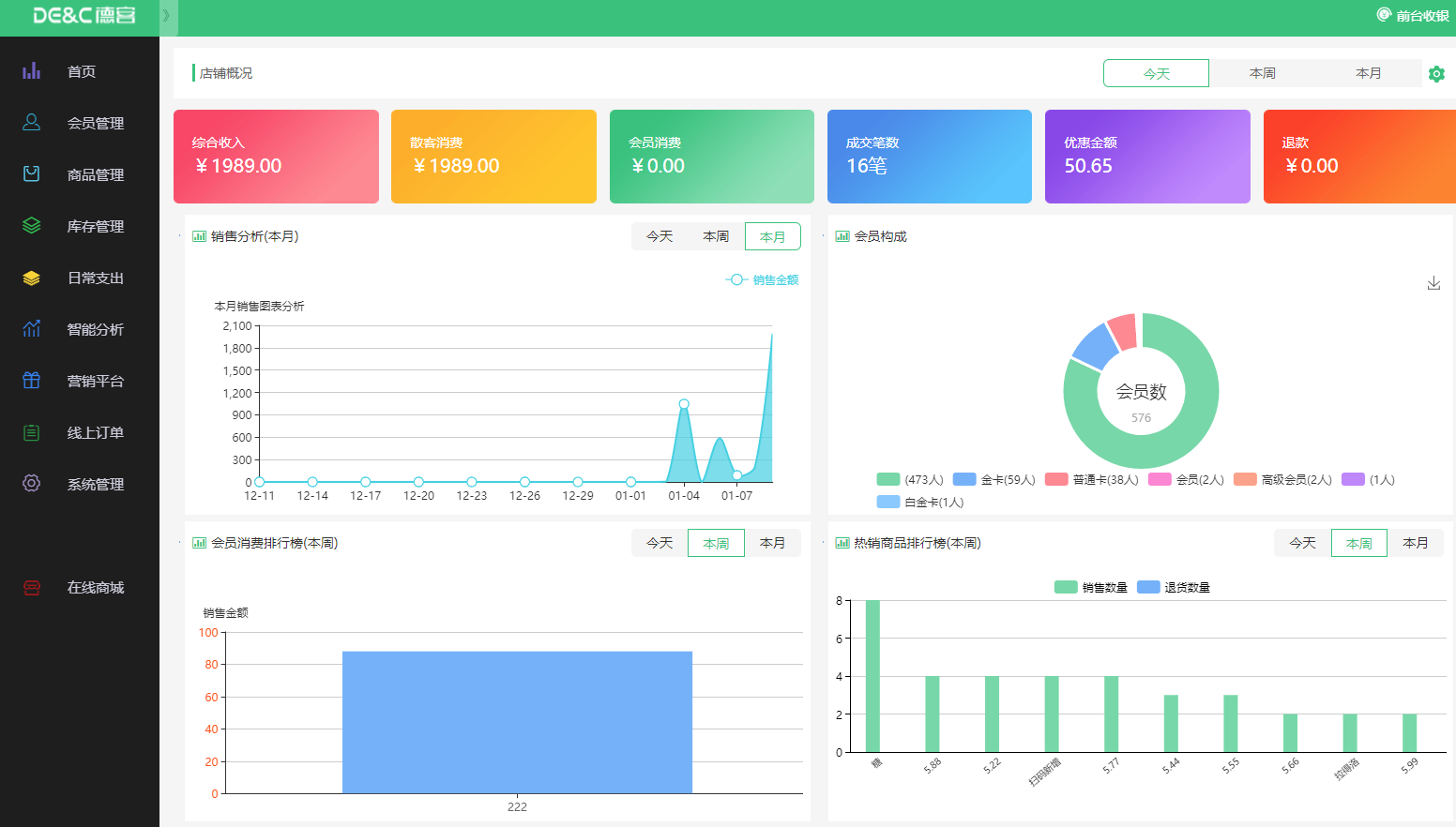This screenshot has height=827, width=1456.
Task: Select 本月 in 会员消费排行榜 panel
Action: [772, 543]
